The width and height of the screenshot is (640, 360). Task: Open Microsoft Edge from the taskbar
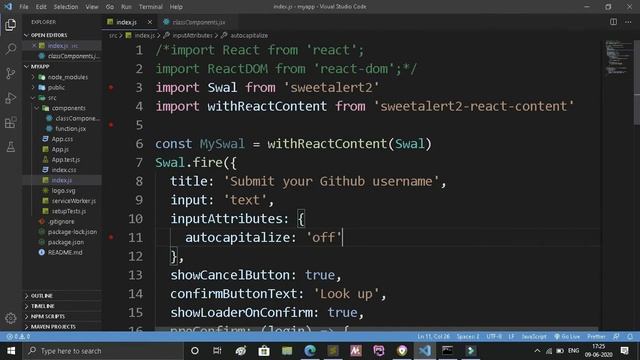click(310, 351)
